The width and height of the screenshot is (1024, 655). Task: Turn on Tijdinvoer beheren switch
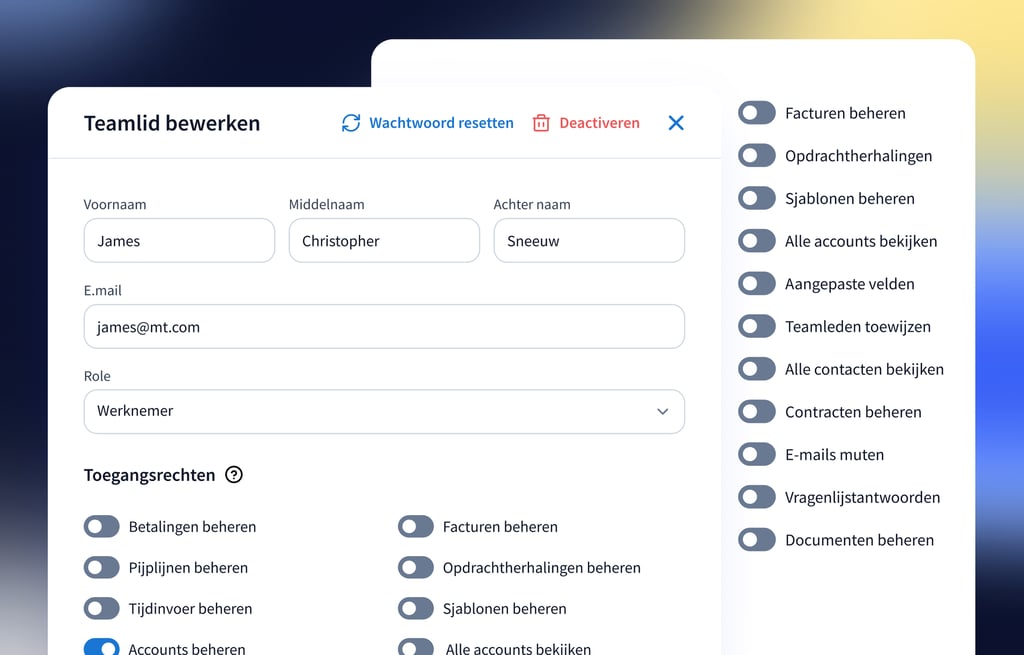(102, 609)
